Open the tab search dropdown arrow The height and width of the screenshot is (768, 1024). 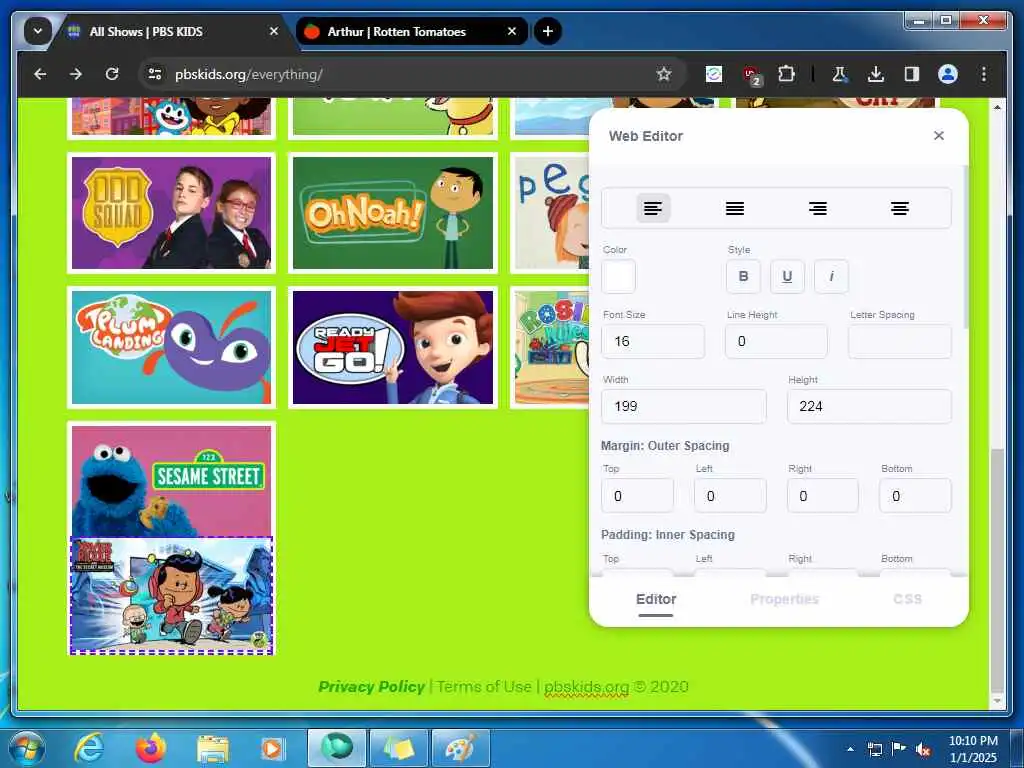pos(38,31)
